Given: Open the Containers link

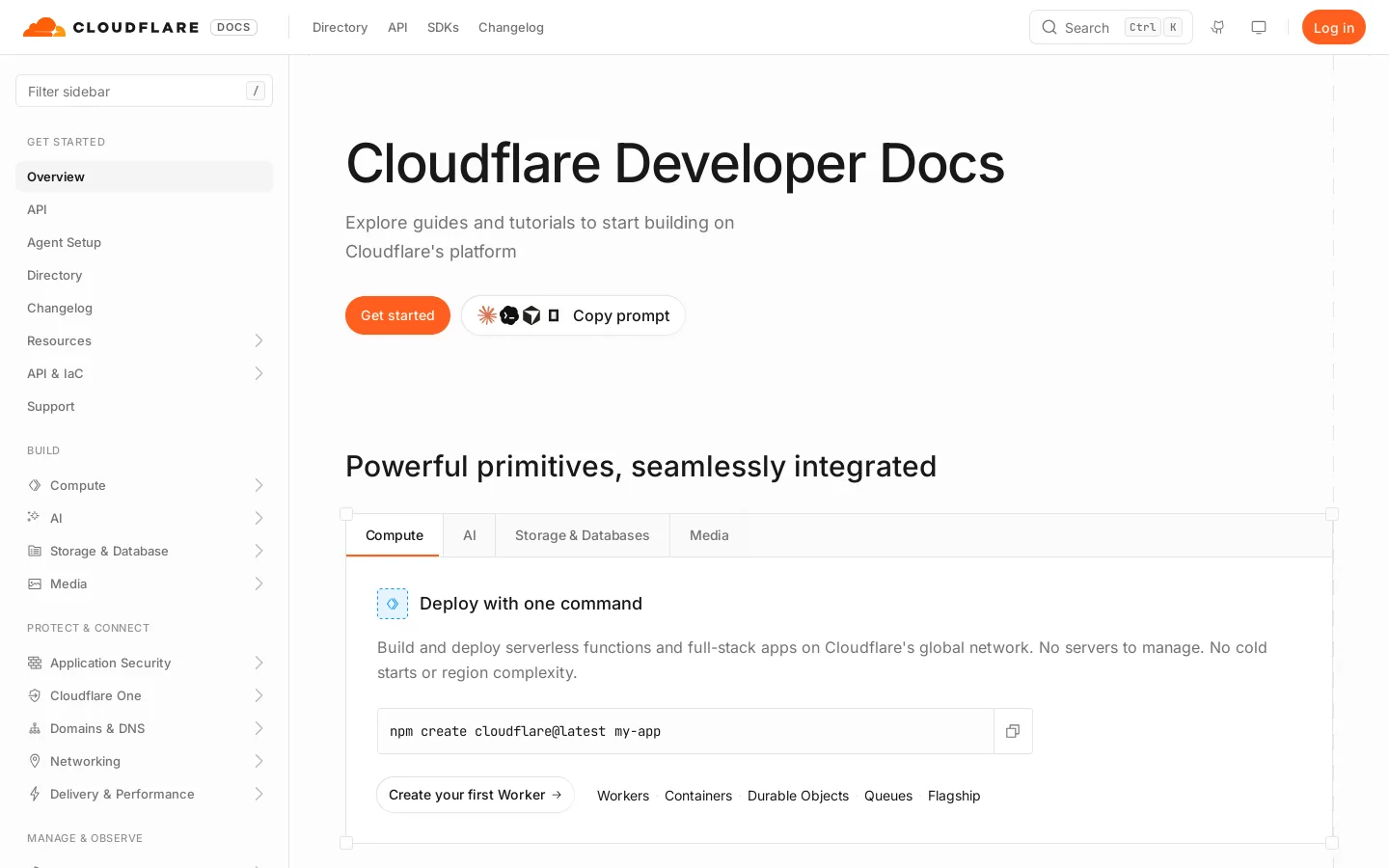Looking at the screenshot, I should pyautogui.click(x=698, y=796).
